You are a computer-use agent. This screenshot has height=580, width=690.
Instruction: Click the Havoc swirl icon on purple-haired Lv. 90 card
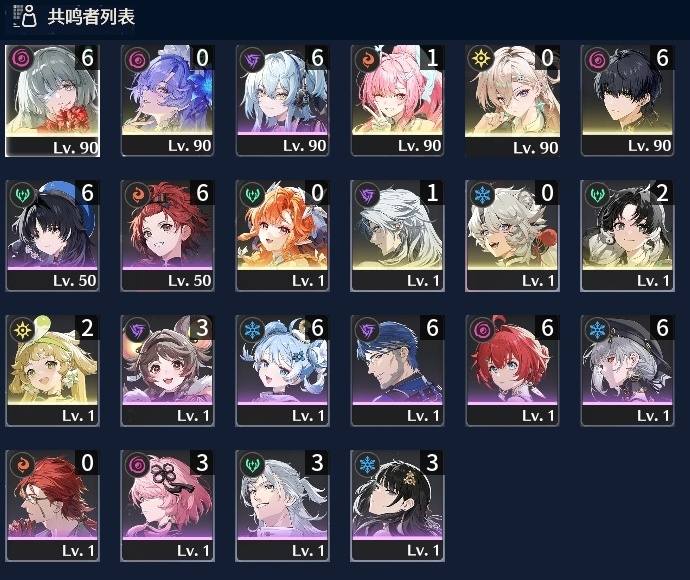[x=136, y=59]
